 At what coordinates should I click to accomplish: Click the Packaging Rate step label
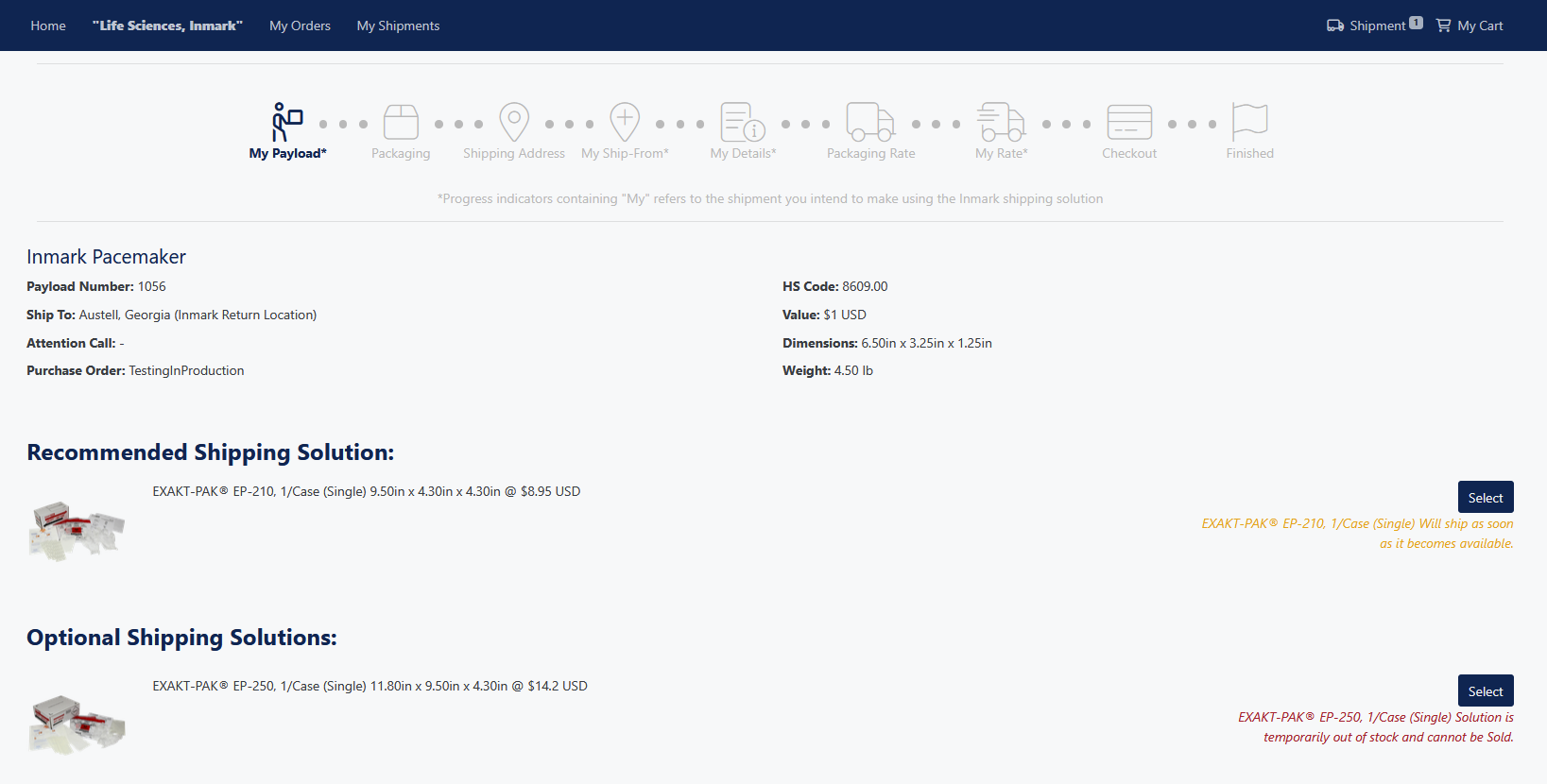click(870, 153)
